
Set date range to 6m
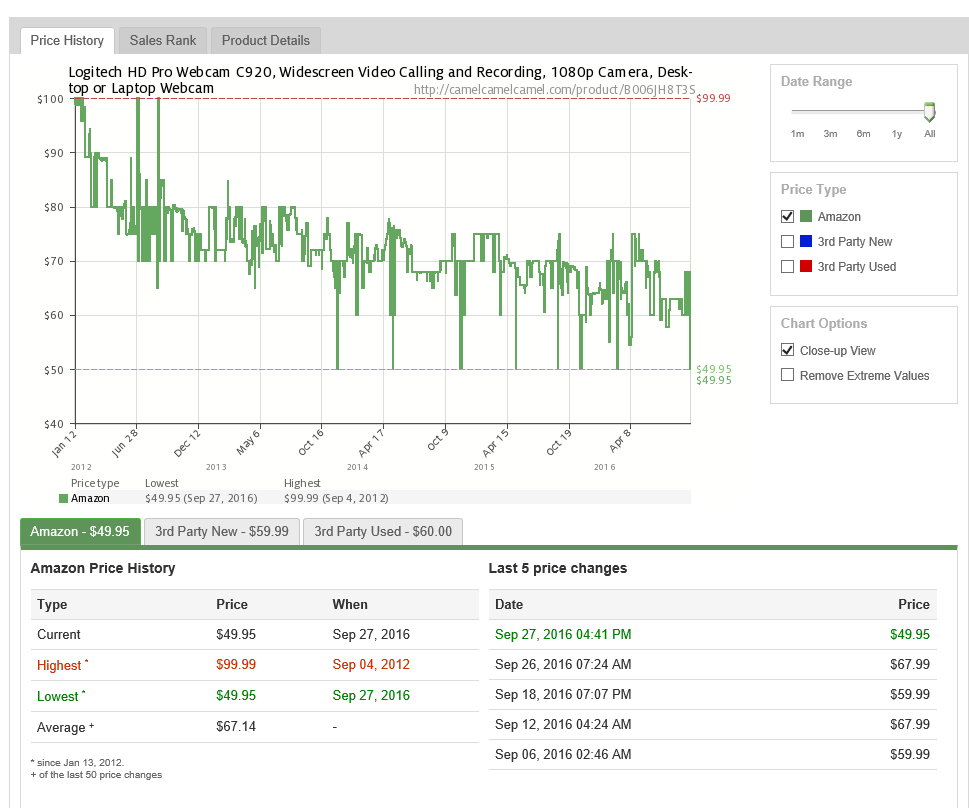coord(863,133)
